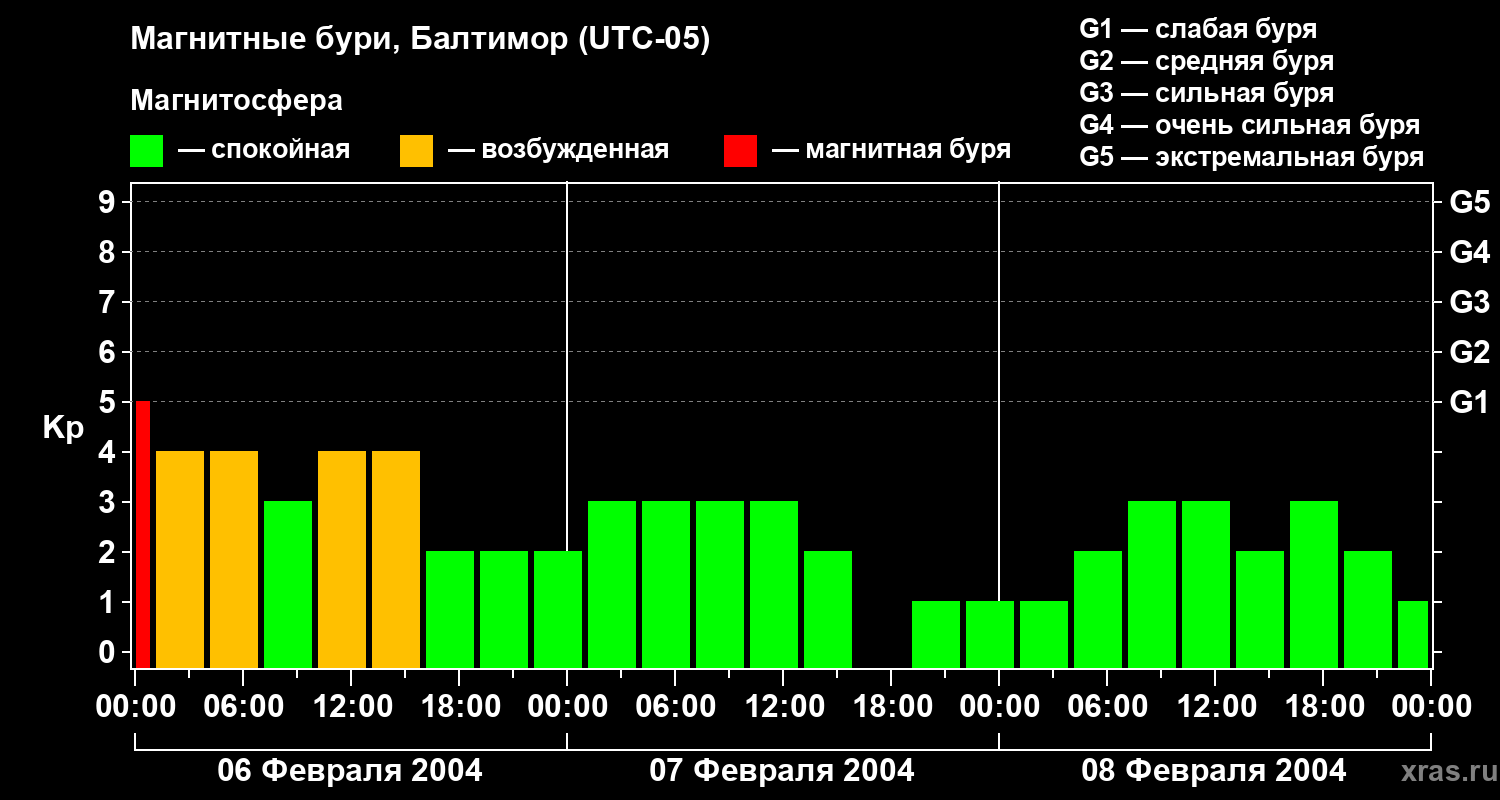This screenshot has width=1500, height=800.
Task: Click the last orange Kp 4 bar before 18:00, 06 Февраля
Action: (396, 559)
